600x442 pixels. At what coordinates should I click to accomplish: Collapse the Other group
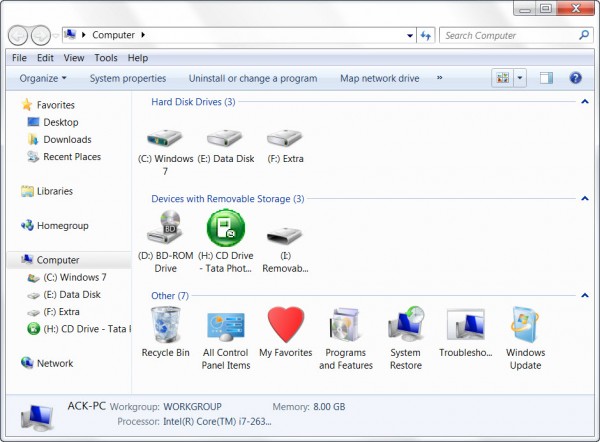(584, 295)
